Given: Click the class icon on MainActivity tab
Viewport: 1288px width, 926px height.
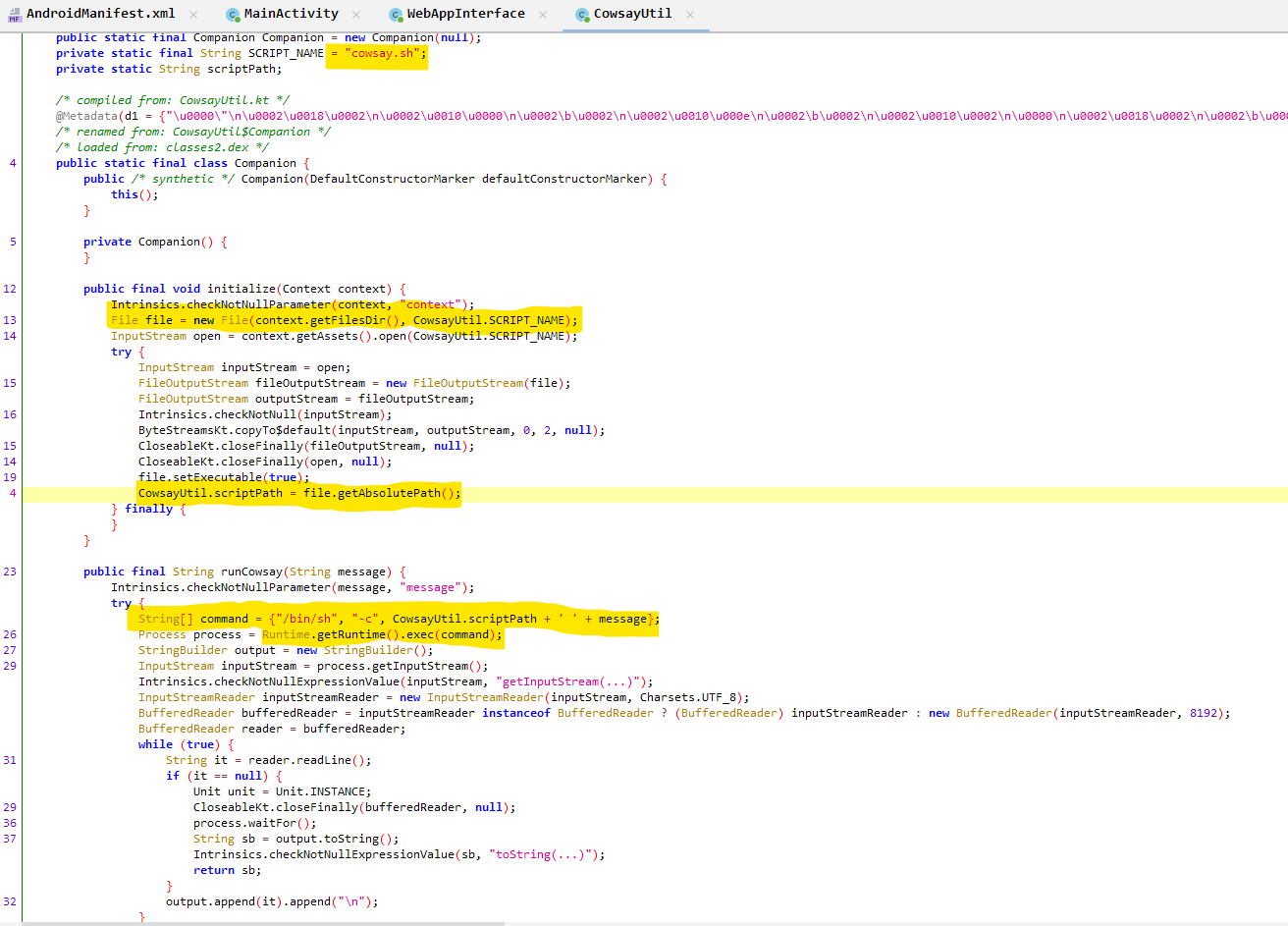Looking at the screenshot, I should (233, 15).
